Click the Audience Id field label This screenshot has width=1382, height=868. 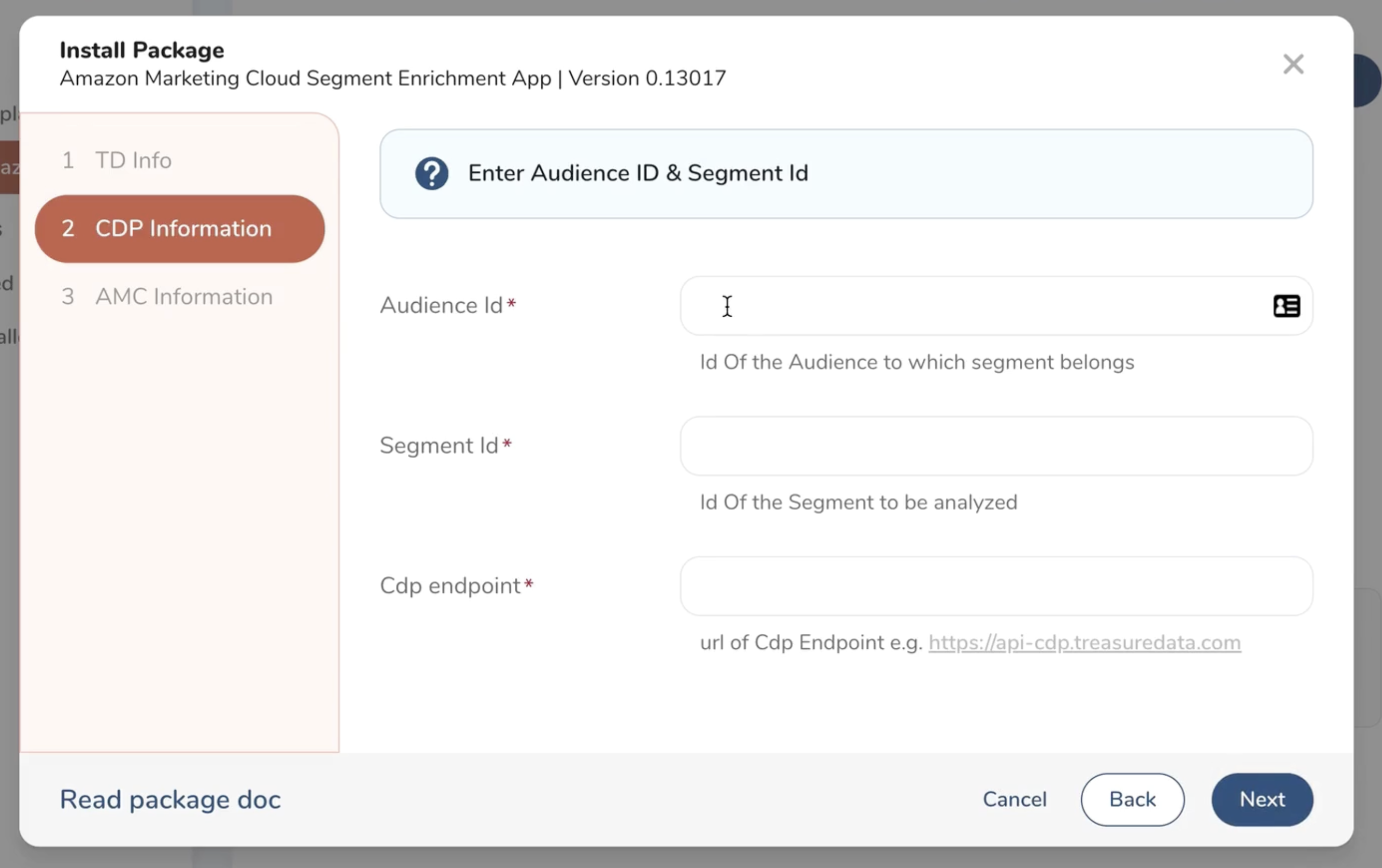click(x=441, y=305)
